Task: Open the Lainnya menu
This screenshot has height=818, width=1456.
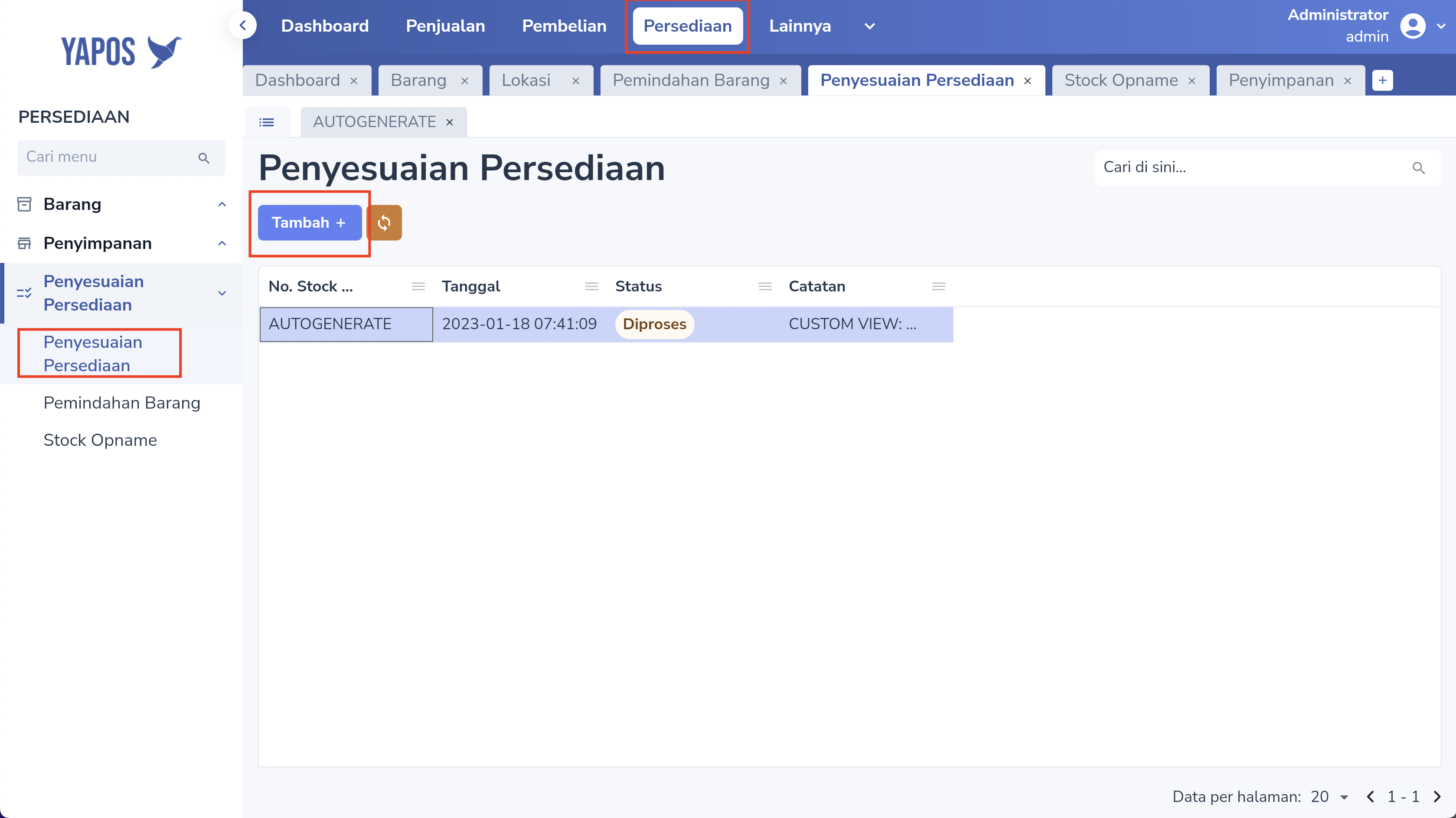Action: [800, 26]
